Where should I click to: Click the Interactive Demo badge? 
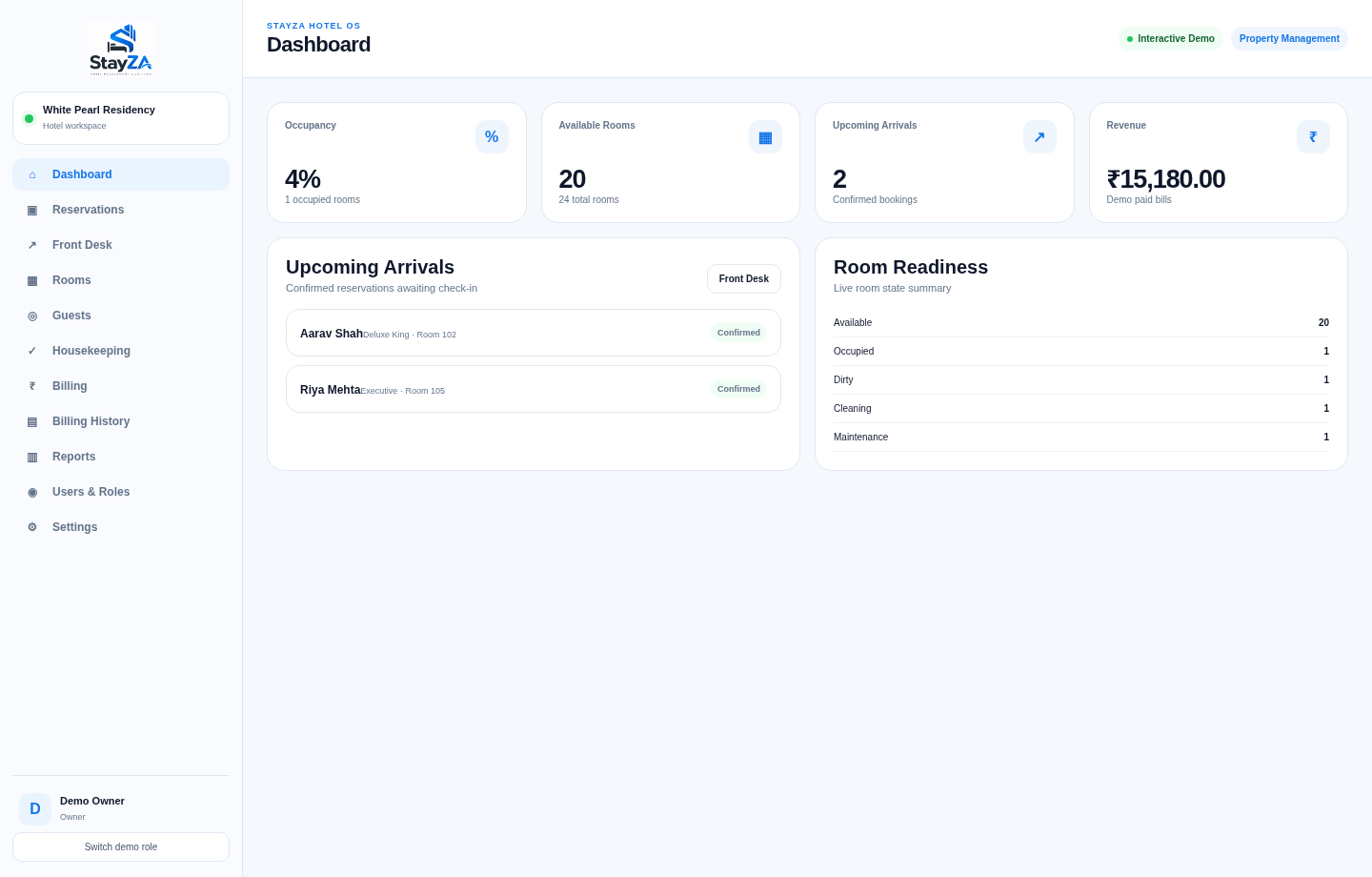(x=1170, y=39)
